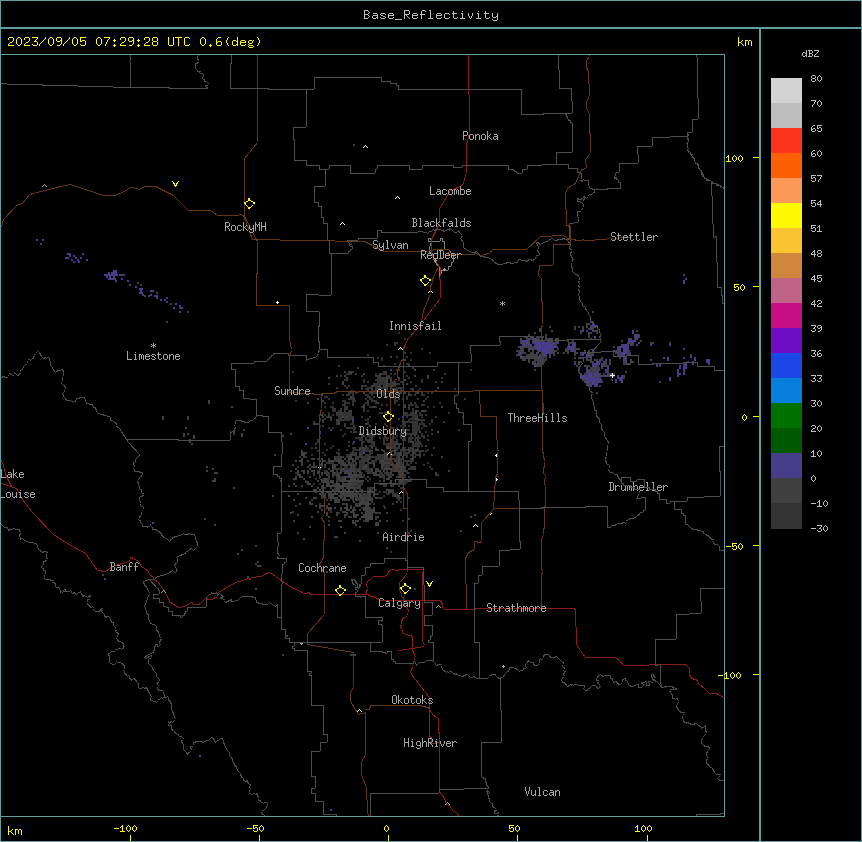Screen dimensions: 862x842
Task: Click the yellow V marker northwest of RockyMH
Action: tap(175, 184)
